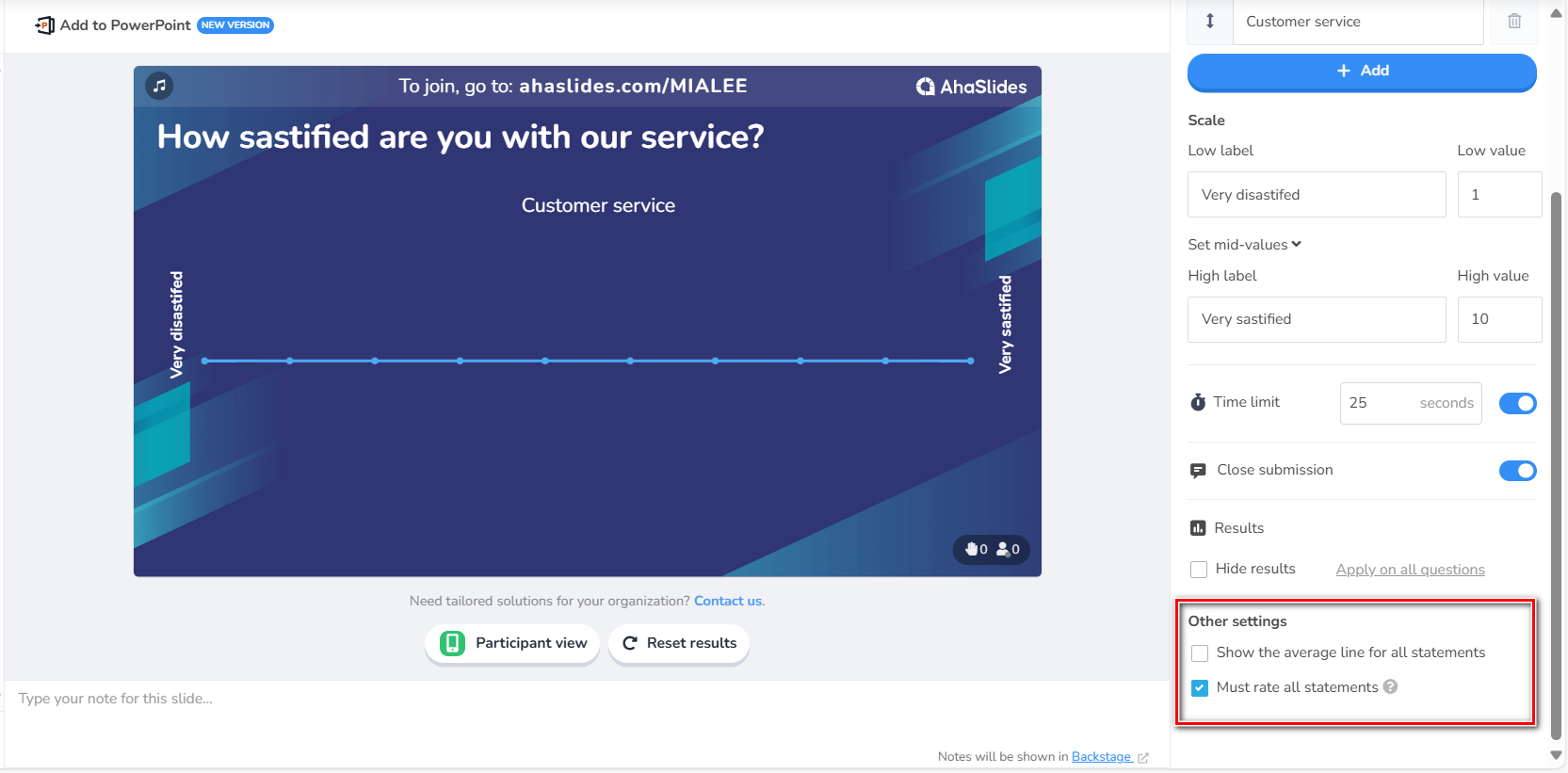Open the Contact us link
The width and height of the screenshot is (1568, 773).
(728, 601)
